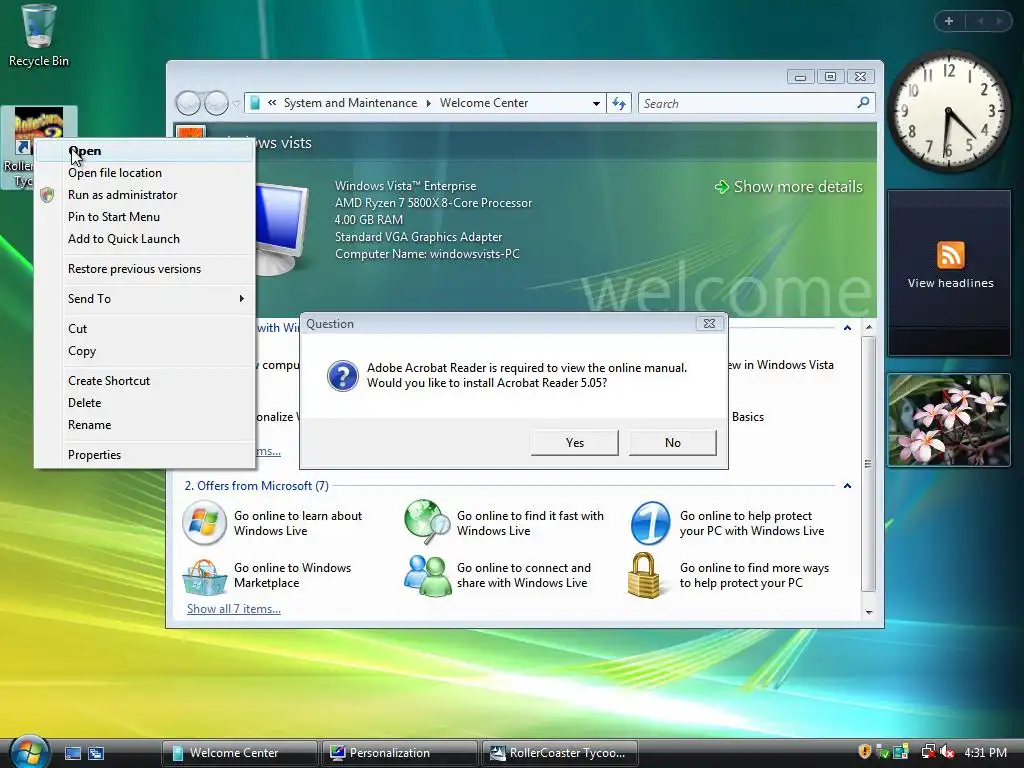1024x768 pixels.
Task: Click Yes to install Acrobat Reader
Action: point(575,443)
